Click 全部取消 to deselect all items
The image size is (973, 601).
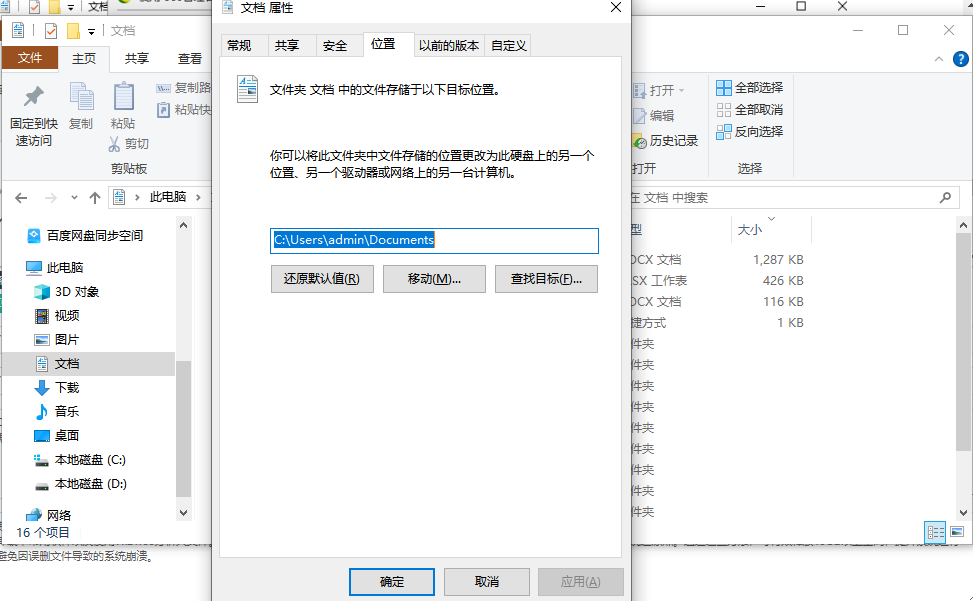tap(722, 109)
